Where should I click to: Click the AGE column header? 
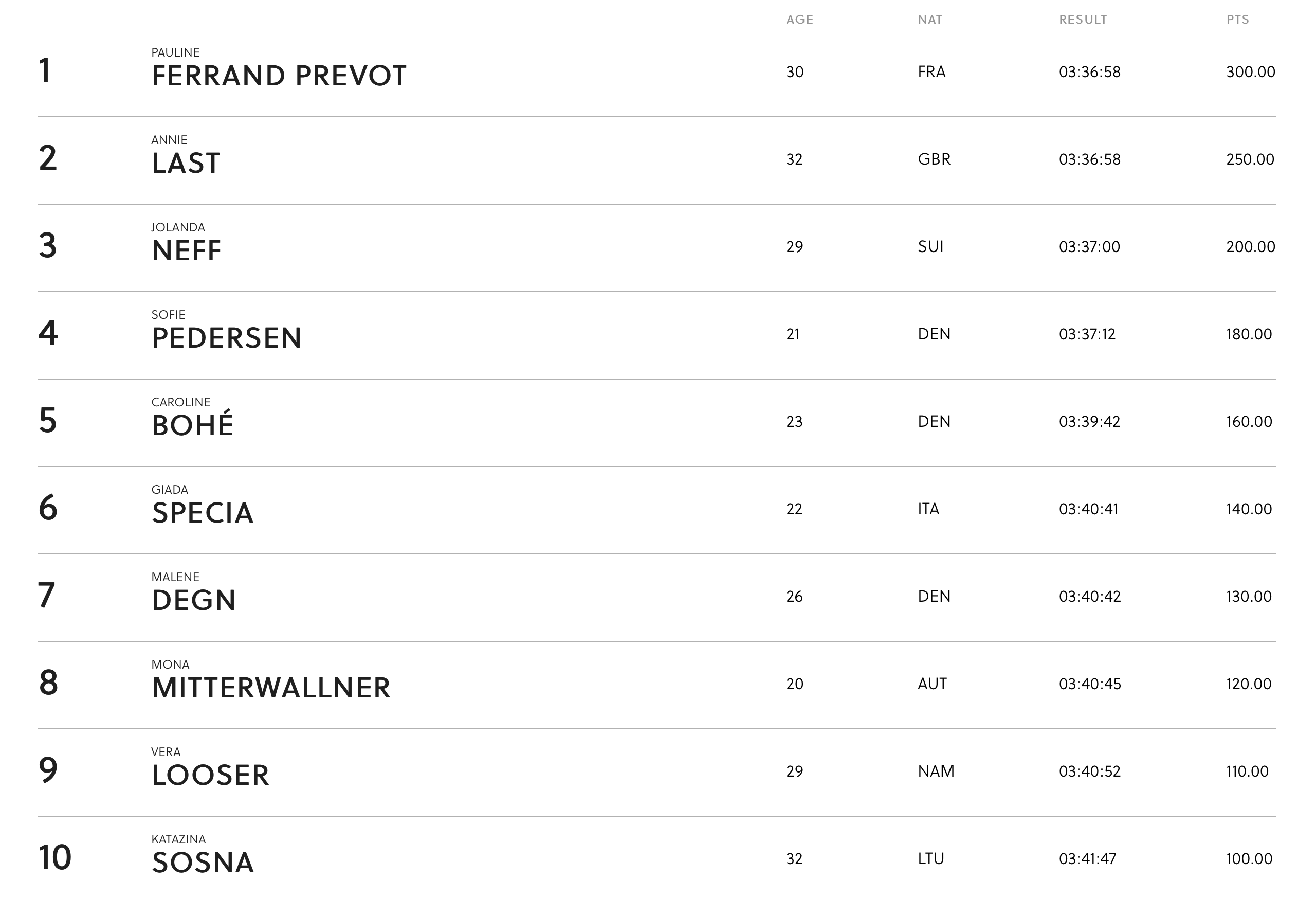click(799, 20)
